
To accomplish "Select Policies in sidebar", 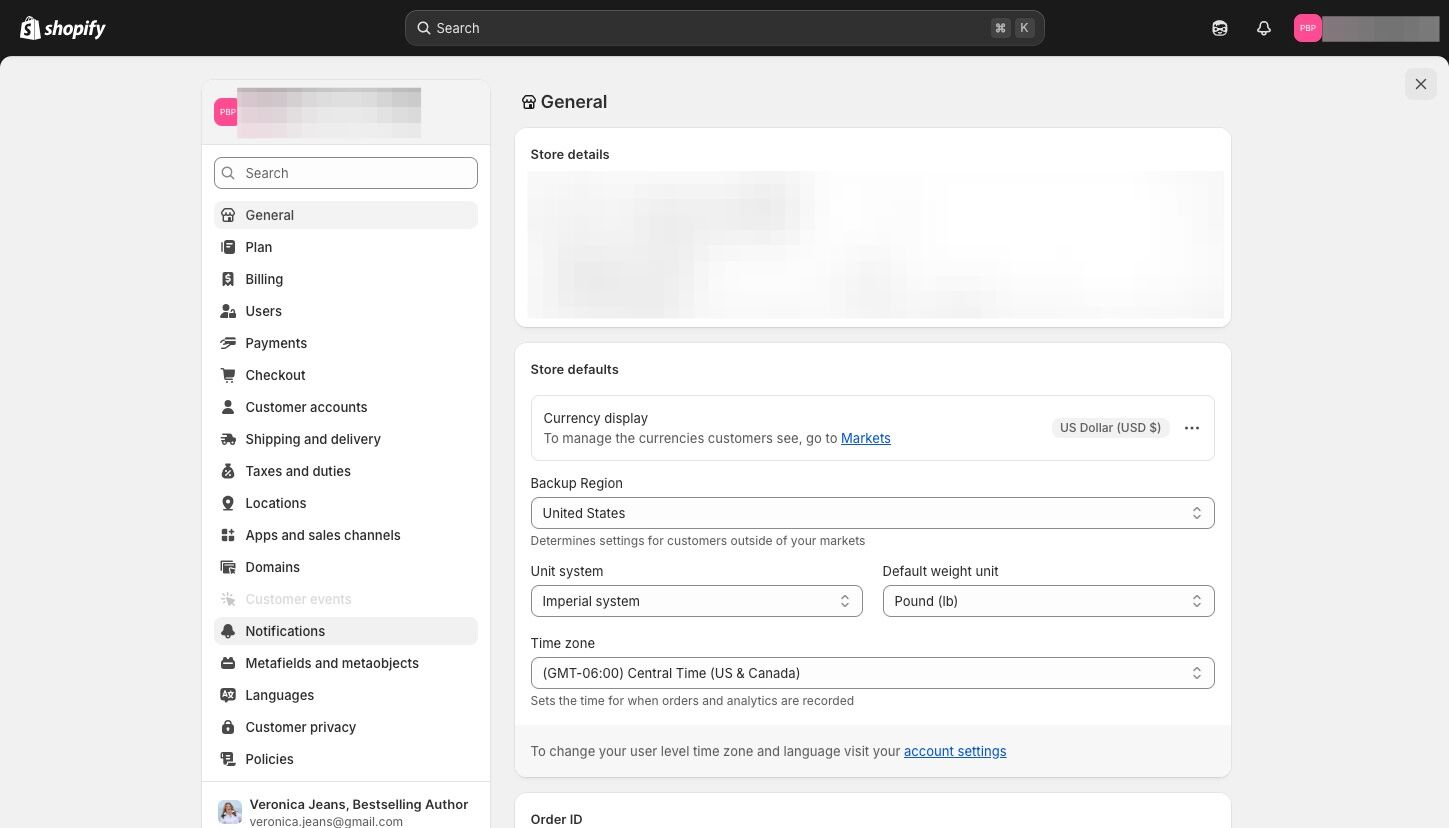I will point(346,759).
